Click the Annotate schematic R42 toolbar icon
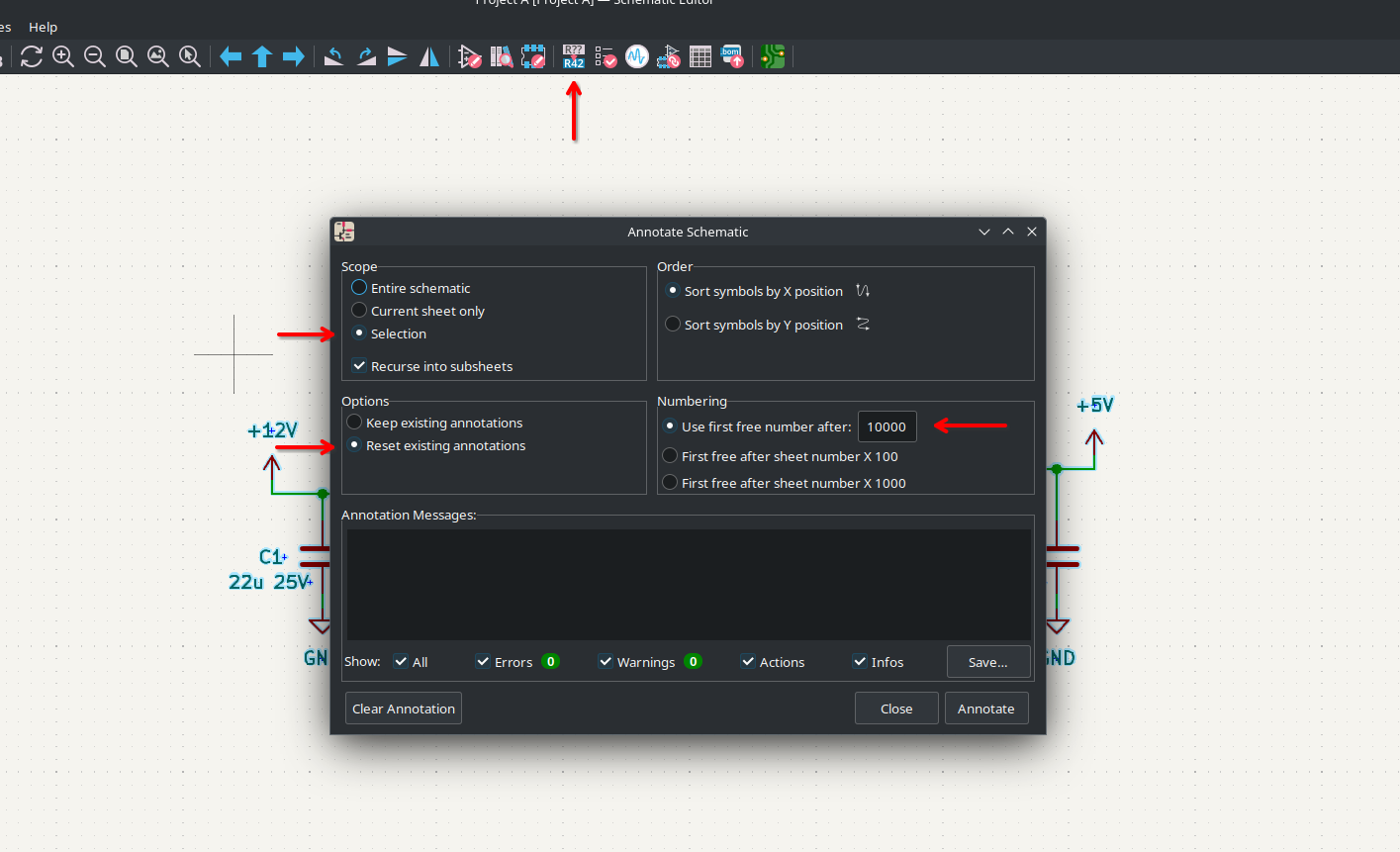Screen dimensions: 1400x852 [574, 56]
